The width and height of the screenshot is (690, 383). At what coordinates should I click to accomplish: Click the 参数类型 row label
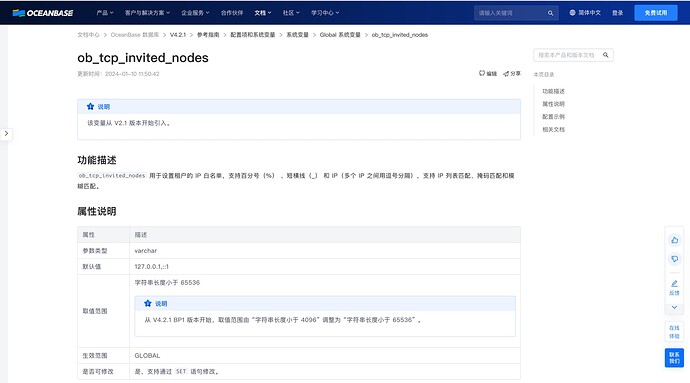point(95,250)
